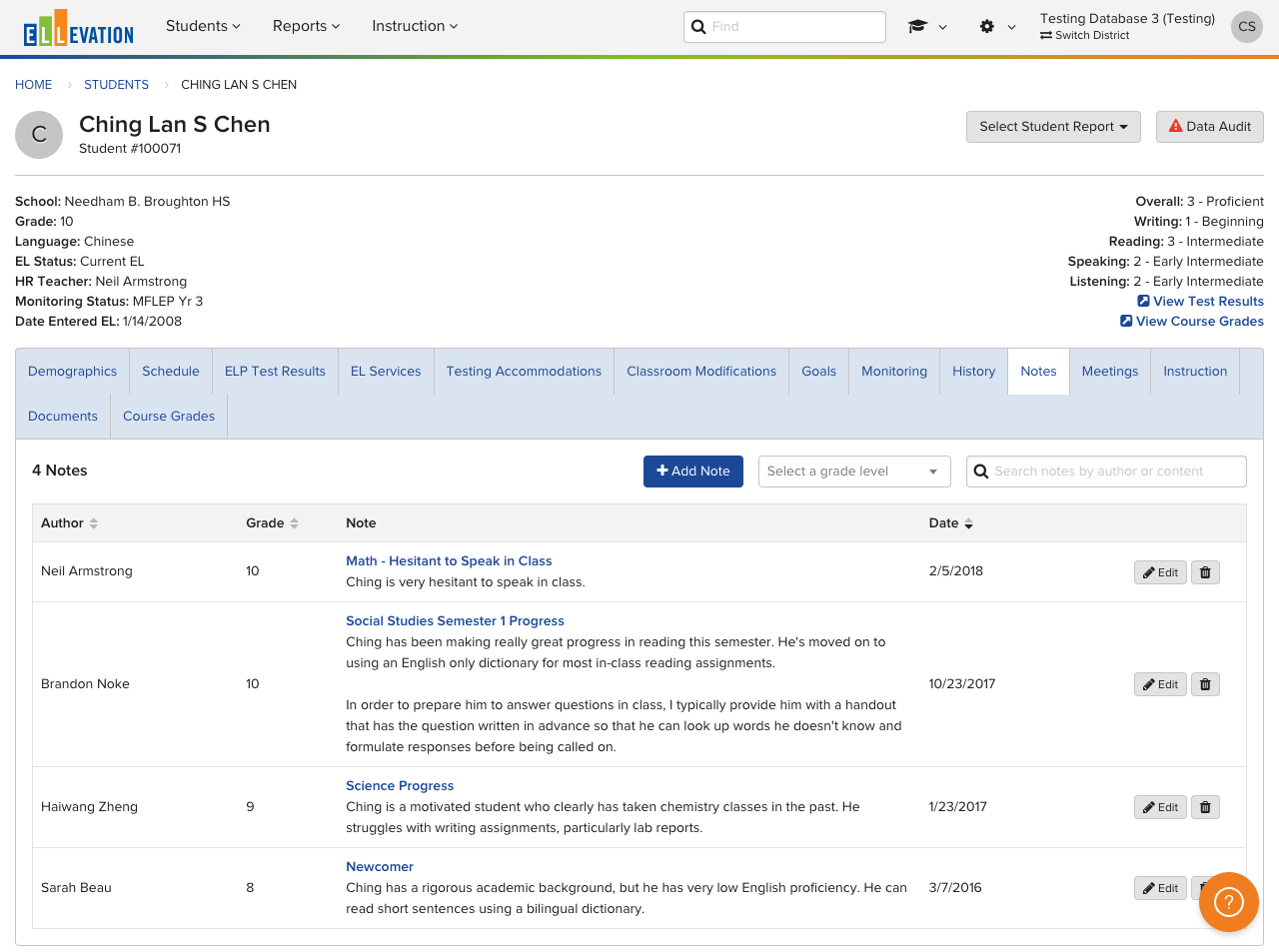The width and height of the screenshot is (1279, 952).
Task: Edit the Math Hesitant to Speak note
Action: tap(1160, 572)
